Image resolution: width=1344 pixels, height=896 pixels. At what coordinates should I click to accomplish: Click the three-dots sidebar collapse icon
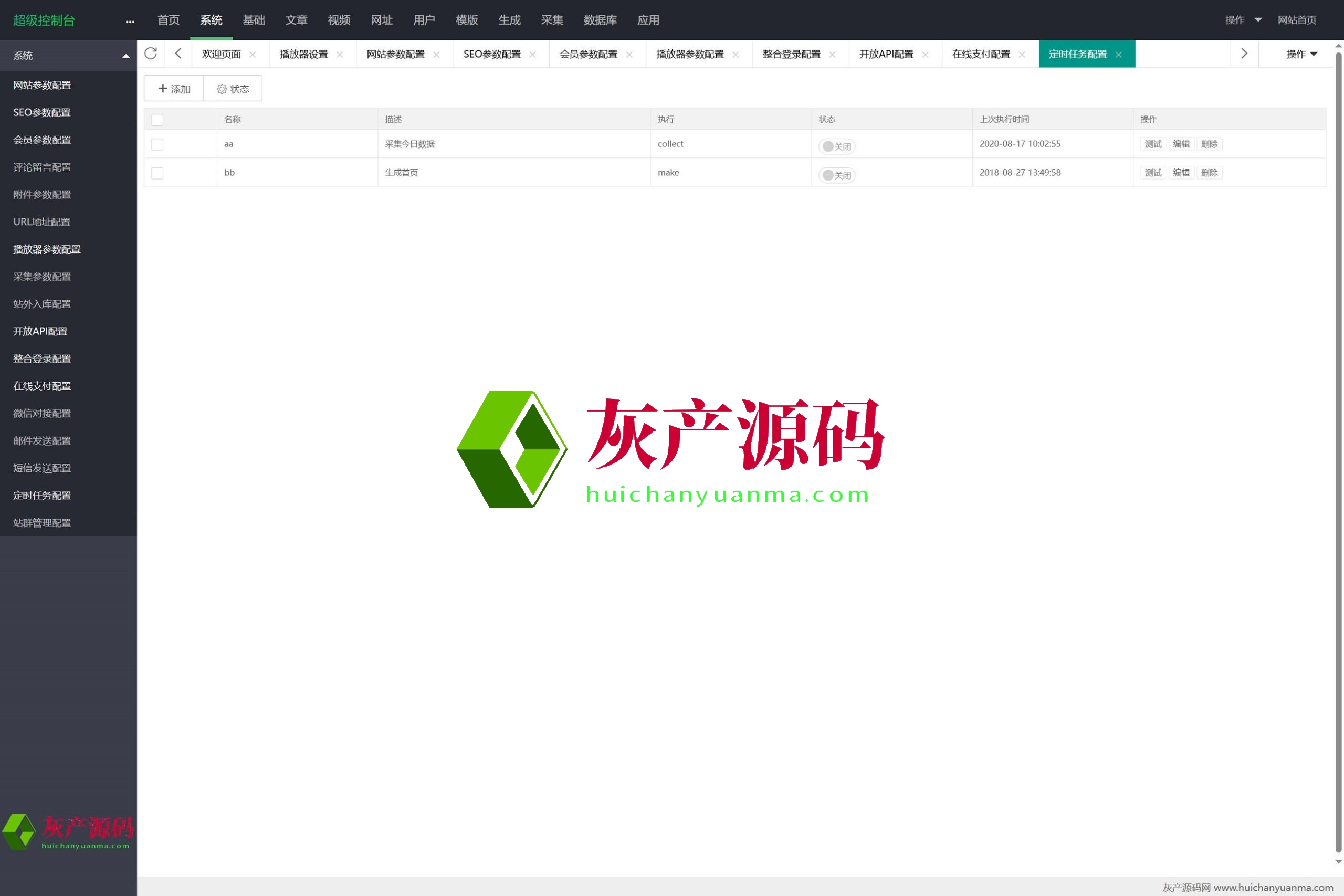130,21
